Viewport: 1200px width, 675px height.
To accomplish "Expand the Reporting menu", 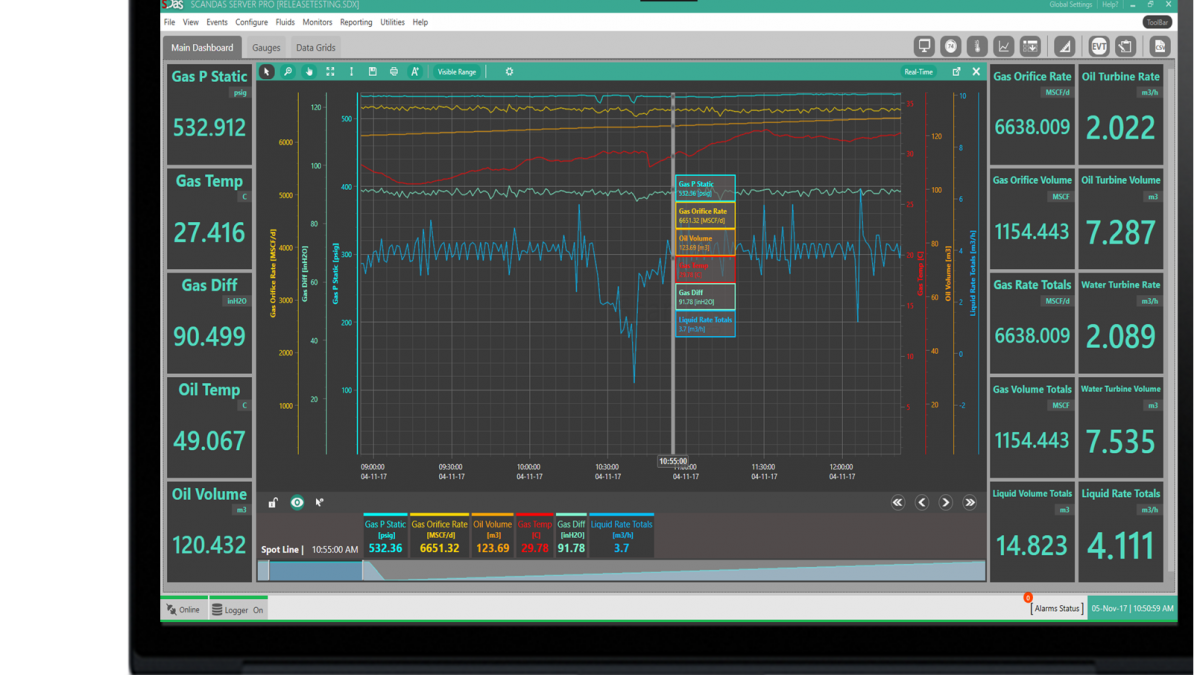I will pyautogui.click(x=356, y=22).
